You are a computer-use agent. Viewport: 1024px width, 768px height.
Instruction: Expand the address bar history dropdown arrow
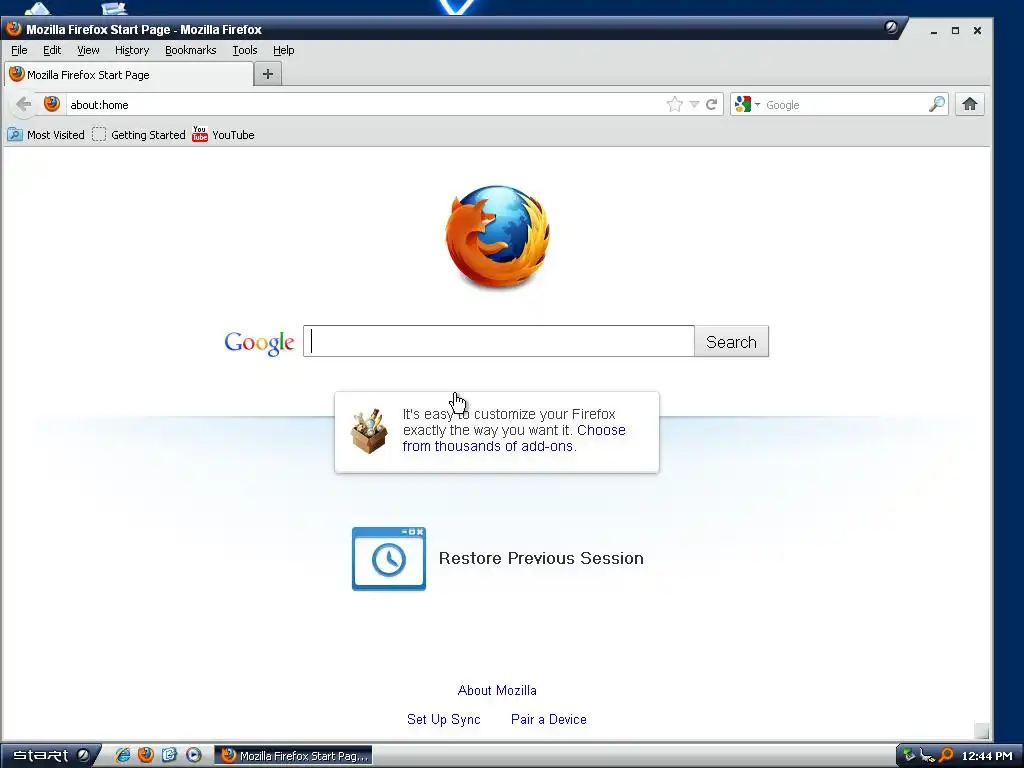tap(694, 104)
